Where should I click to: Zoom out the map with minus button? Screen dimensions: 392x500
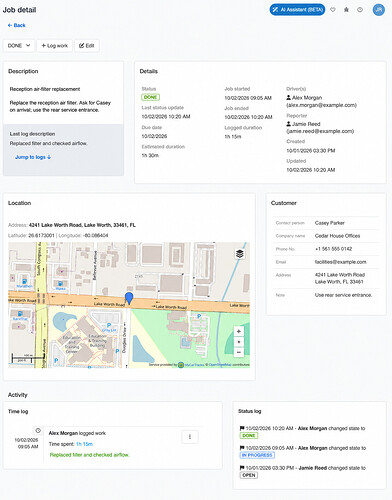pos(239,352)
